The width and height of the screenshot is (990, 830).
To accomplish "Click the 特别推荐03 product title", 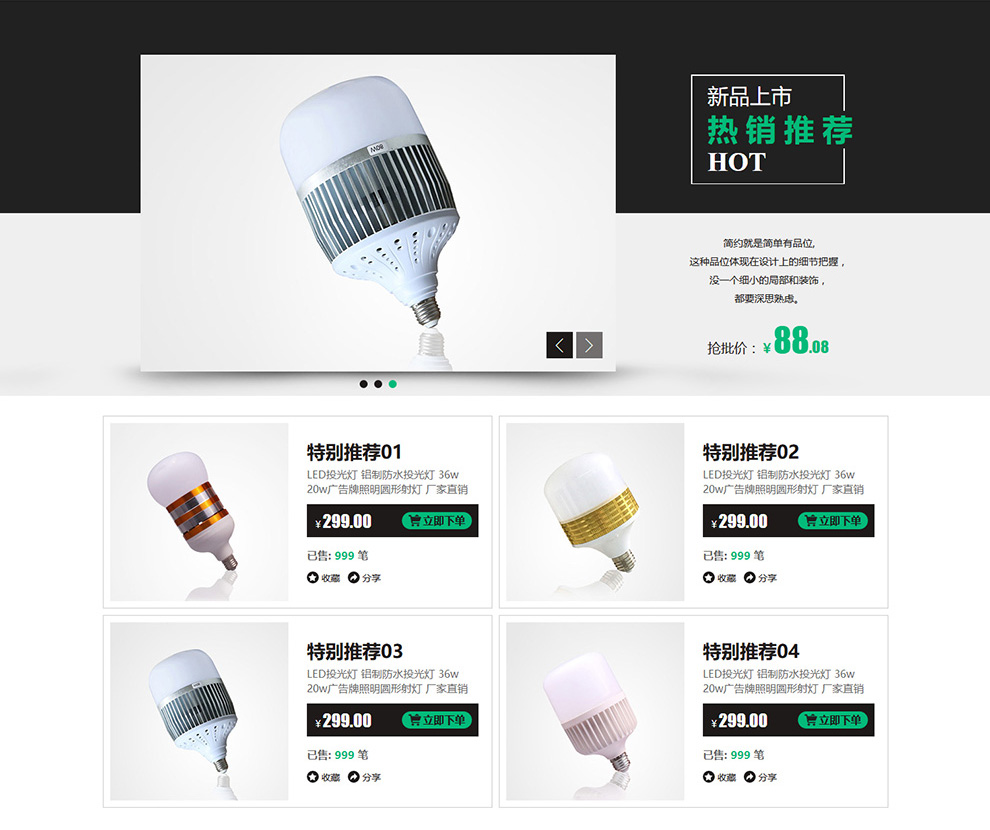I will pos(355,651).
